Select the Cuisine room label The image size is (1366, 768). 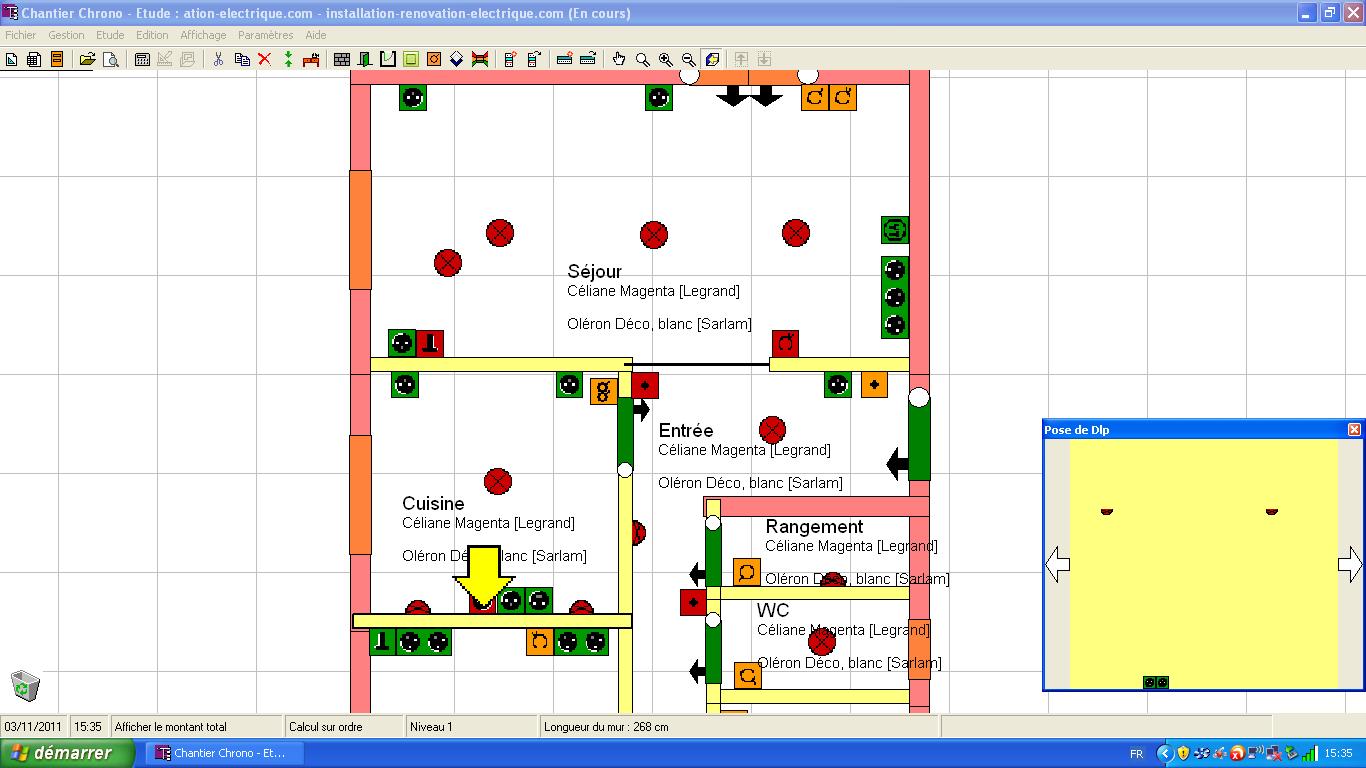(x=433, y=503)
